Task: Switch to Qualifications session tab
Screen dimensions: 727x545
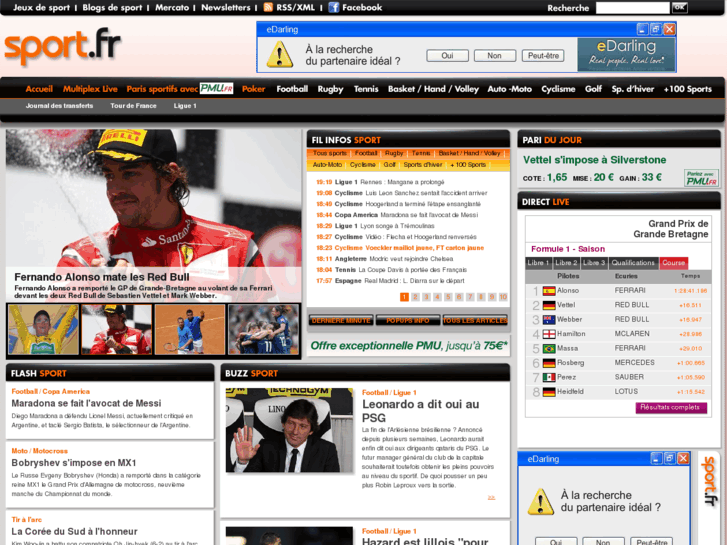Action: (633, 263)
